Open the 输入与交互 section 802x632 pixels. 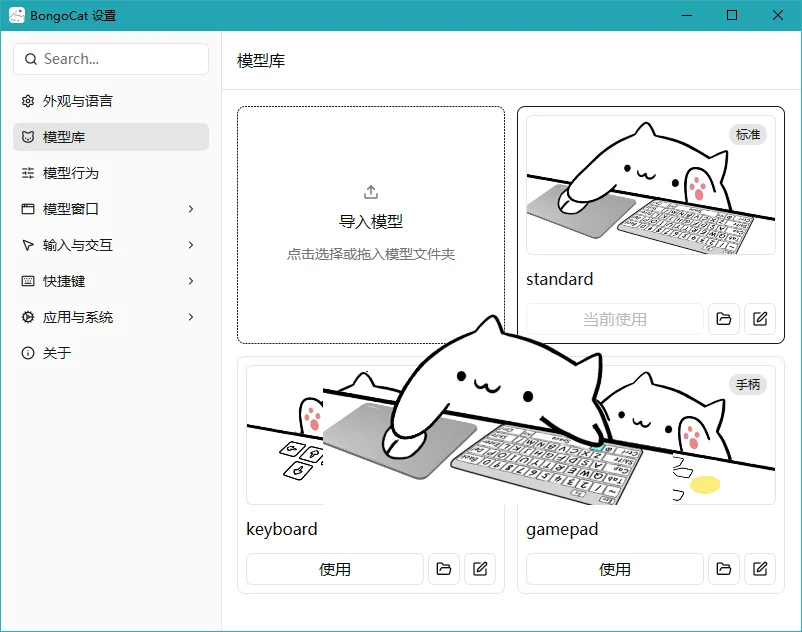click(111, 245)
